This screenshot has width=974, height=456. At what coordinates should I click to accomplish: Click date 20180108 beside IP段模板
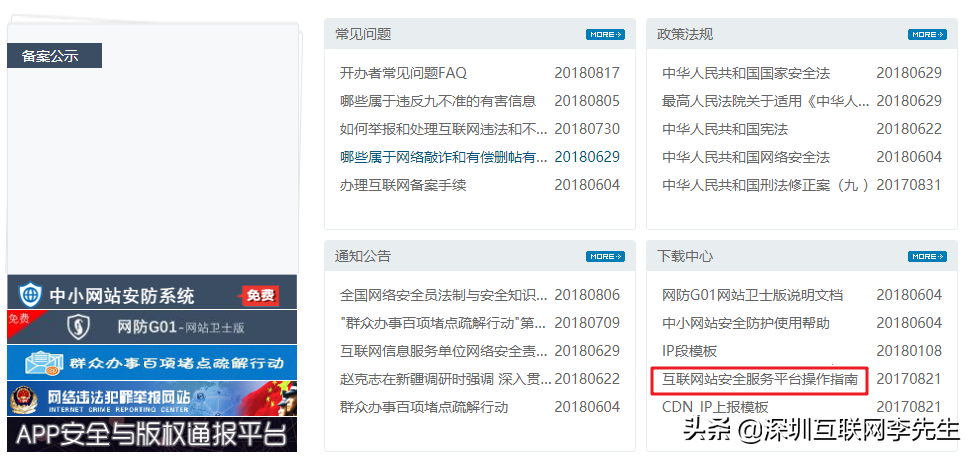pos(909,351)
